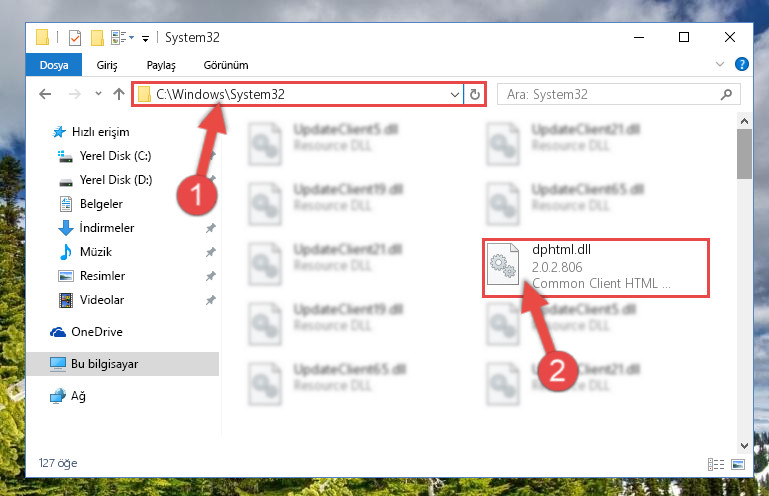The height and width of the screenshot is (496, 769).
Task: Switch to large icons view layout
Action: pyautogui.click(x=738, y=464)
